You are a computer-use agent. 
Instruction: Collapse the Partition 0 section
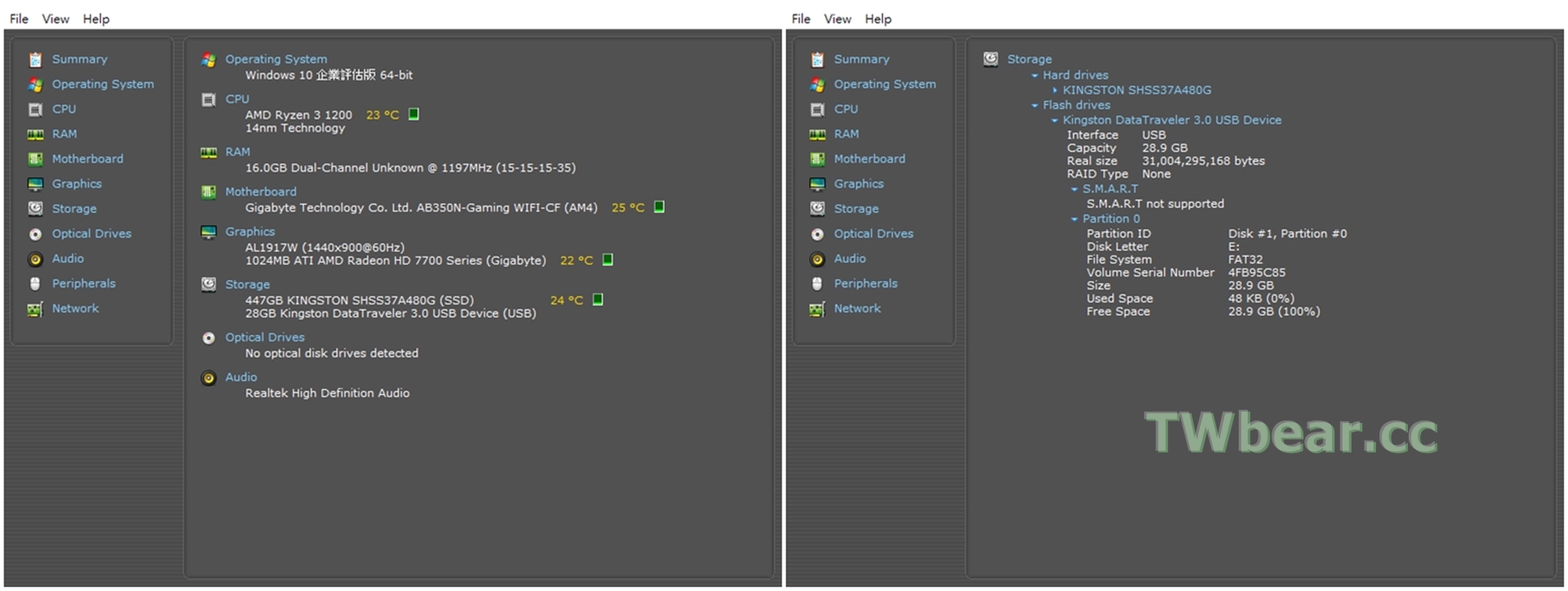[x=1075, y=220]
